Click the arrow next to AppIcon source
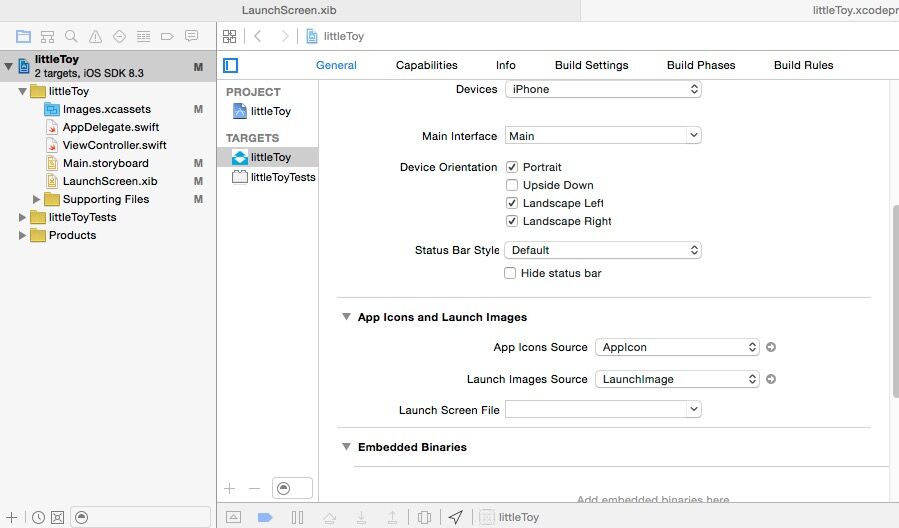Screen dimensions: 899x528 (x=771, y=347)
